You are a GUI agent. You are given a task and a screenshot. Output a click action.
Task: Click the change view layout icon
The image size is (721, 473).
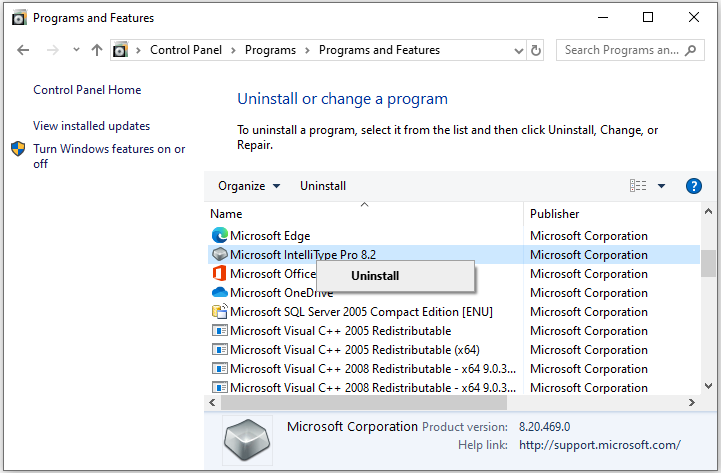pos(638,186)
